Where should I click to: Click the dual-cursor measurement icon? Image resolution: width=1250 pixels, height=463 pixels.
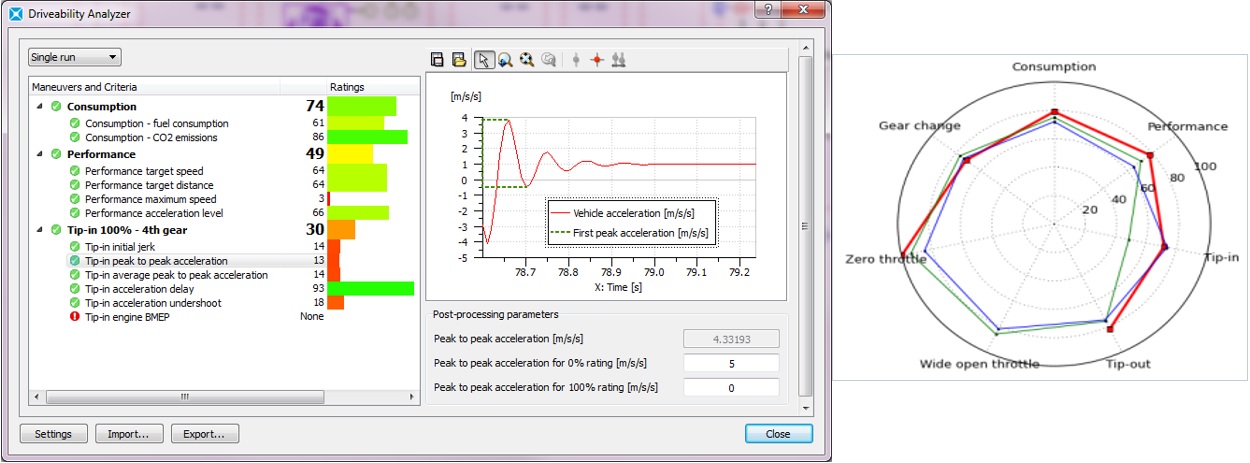click(x=619, y=60)
